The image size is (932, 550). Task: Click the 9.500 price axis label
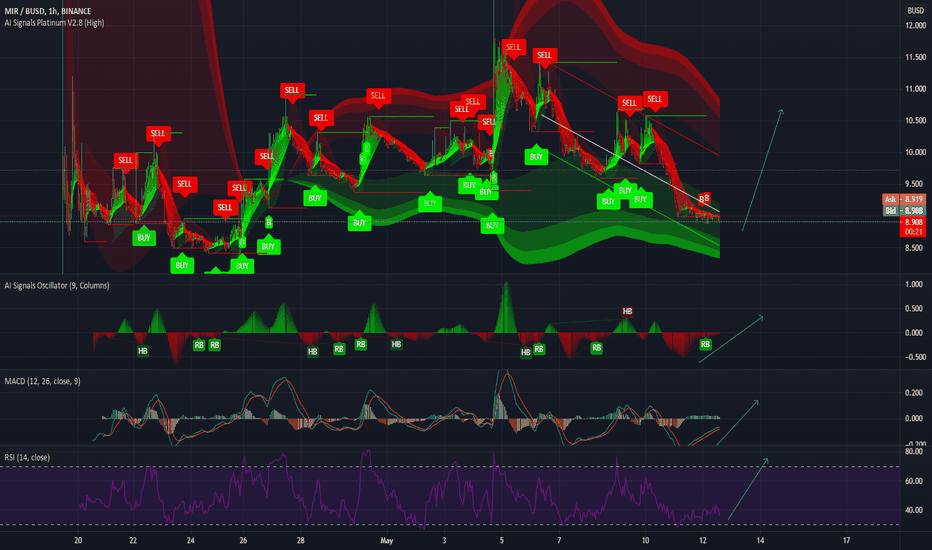(915, 184)
